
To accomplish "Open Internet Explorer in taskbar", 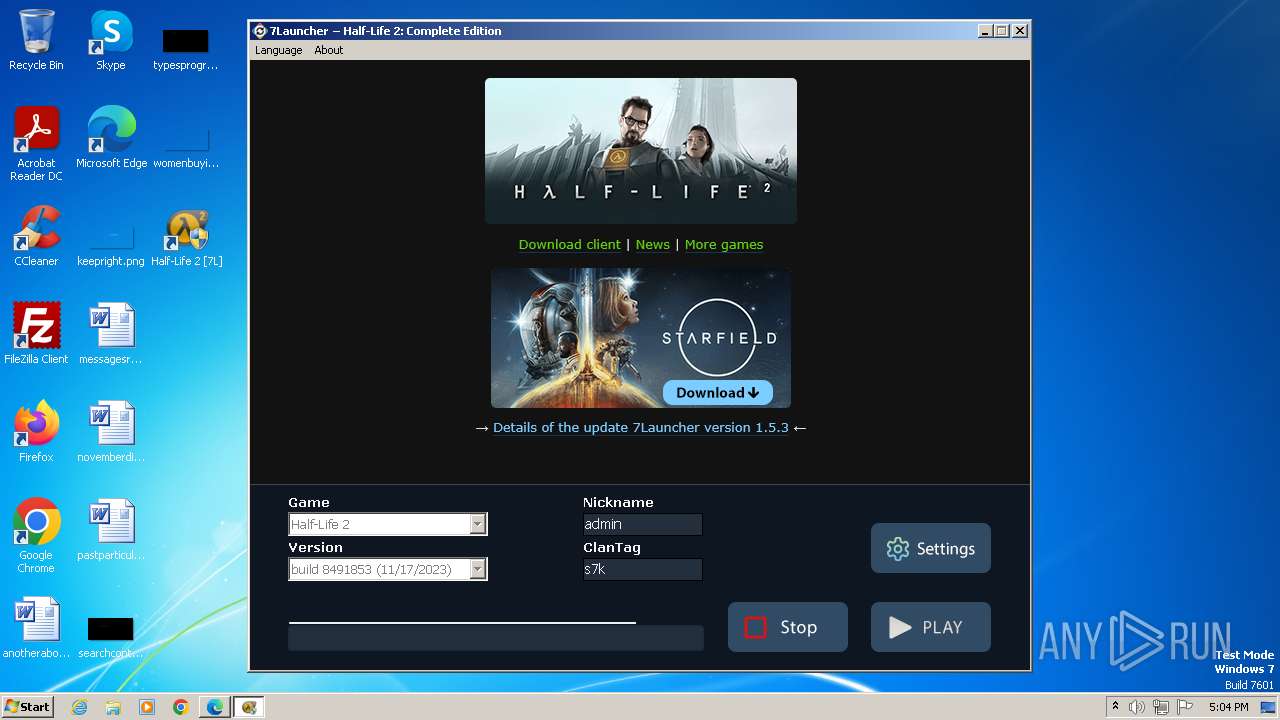I will point(79,707).
